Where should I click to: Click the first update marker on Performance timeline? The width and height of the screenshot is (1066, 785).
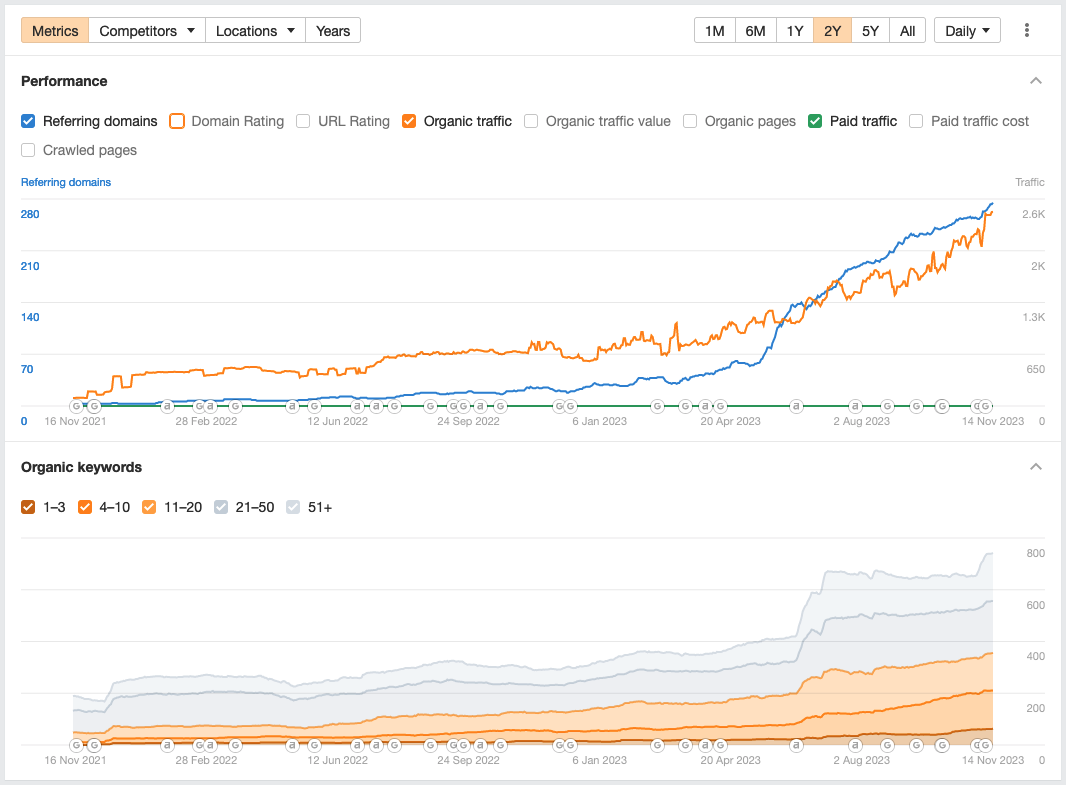coord(76,406)
